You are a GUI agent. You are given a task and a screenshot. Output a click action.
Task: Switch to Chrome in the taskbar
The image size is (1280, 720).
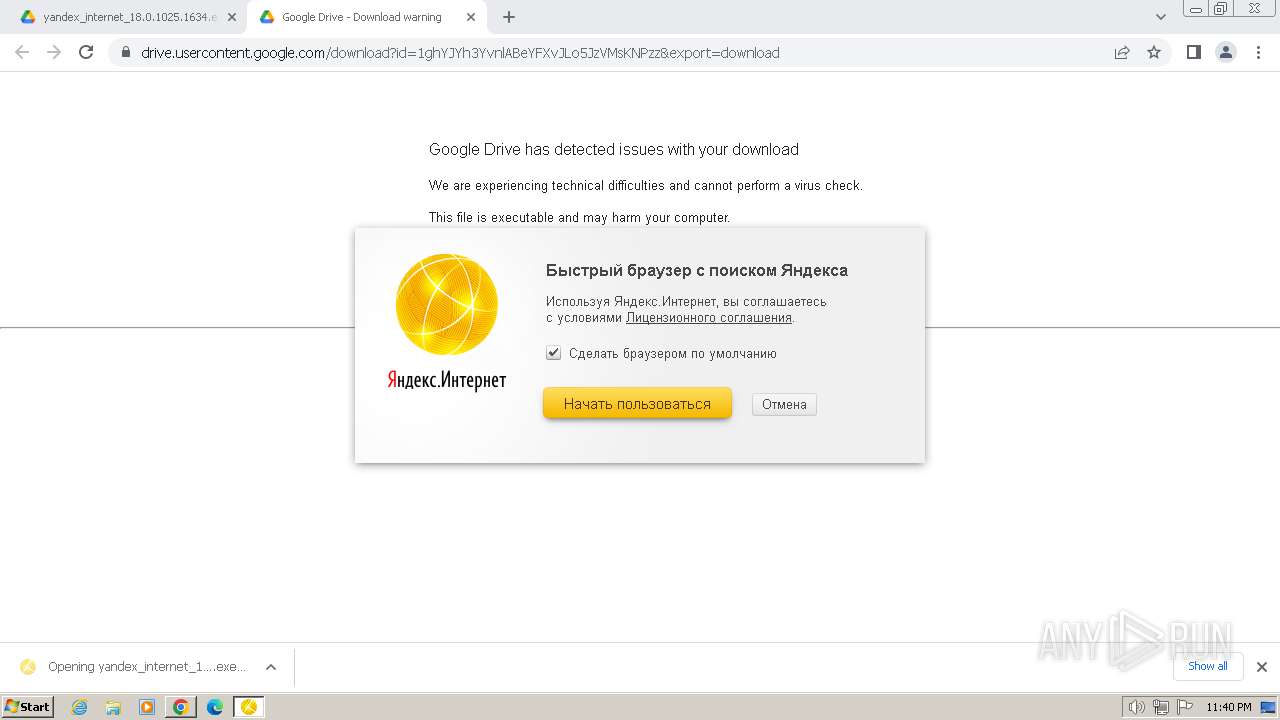(x=181, y=707)
